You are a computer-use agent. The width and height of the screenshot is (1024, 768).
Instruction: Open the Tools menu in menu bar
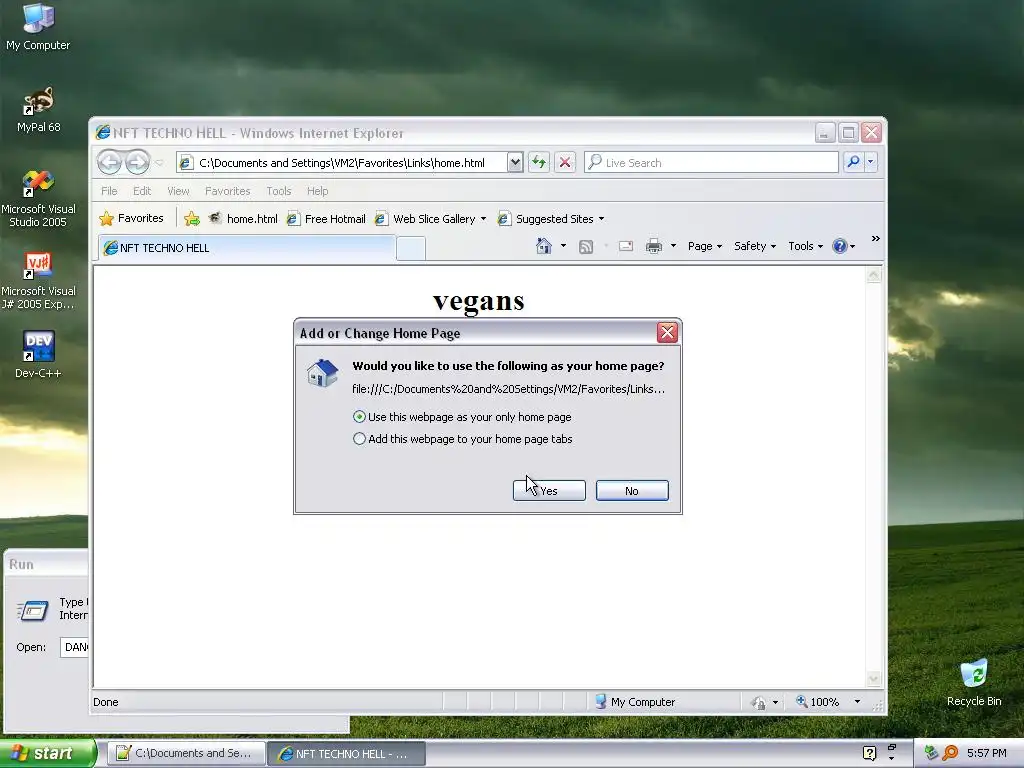click(278, 191)
